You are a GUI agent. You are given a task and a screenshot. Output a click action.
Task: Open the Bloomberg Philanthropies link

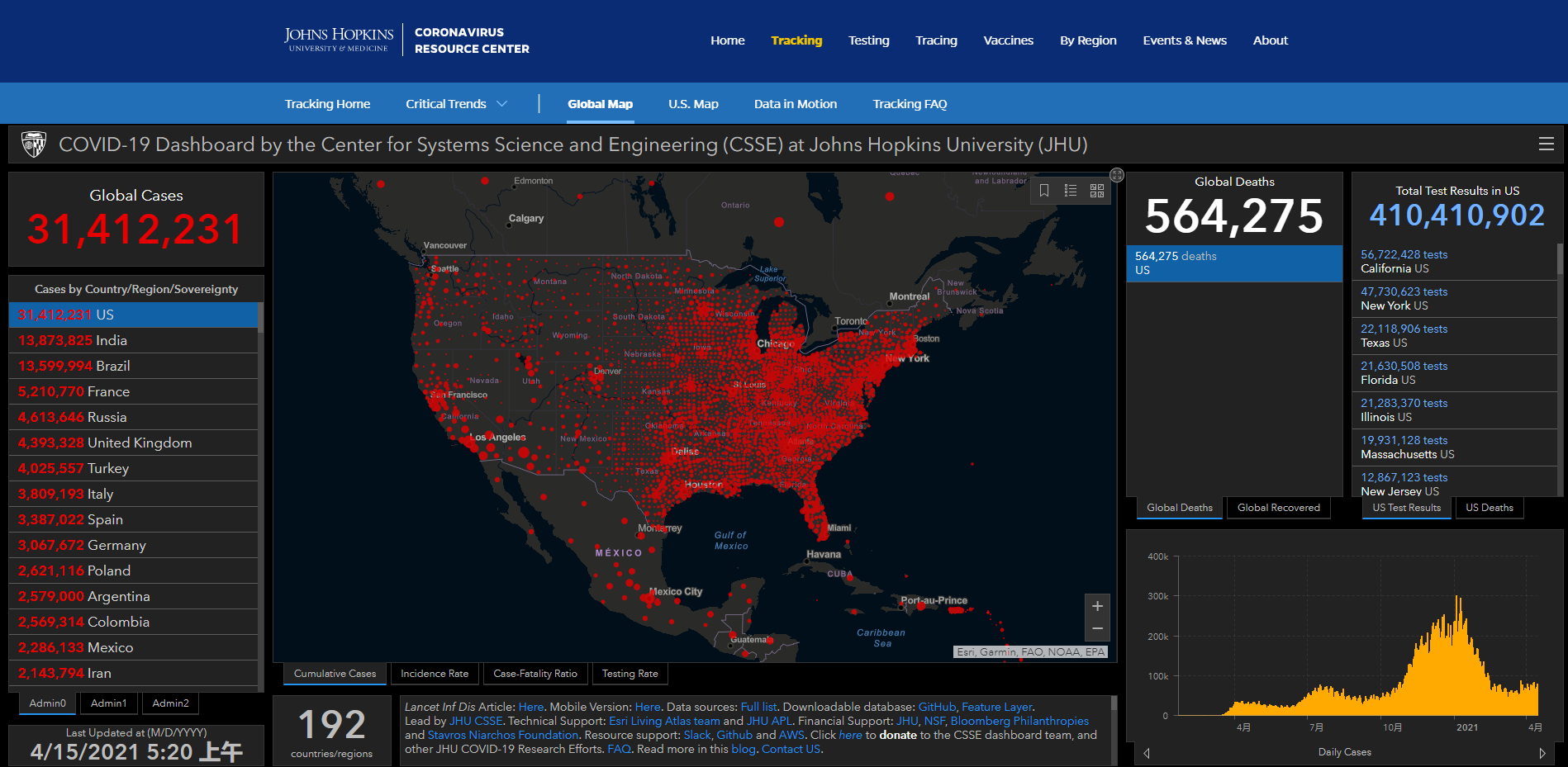pos(1019,721)
